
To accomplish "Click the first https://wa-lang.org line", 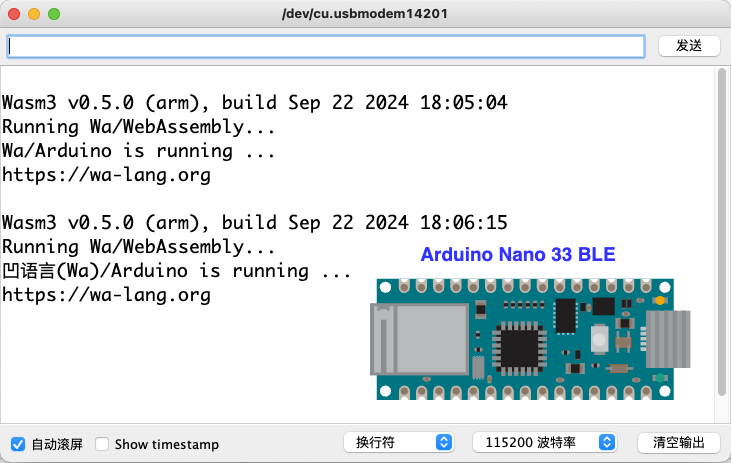I will (x=107, y=175).
